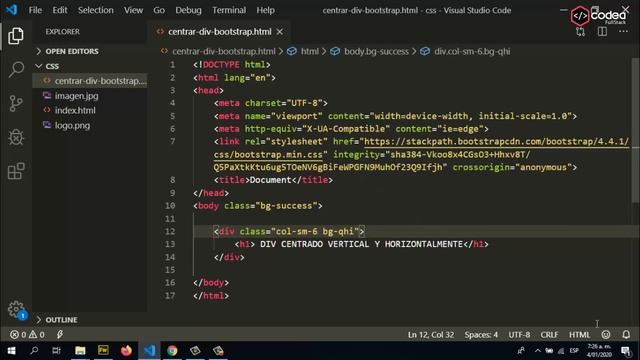This screenshot has height=360, width=640.
Task: Open the Help menu
Action: pyautogui.click(x=265, y=10)
